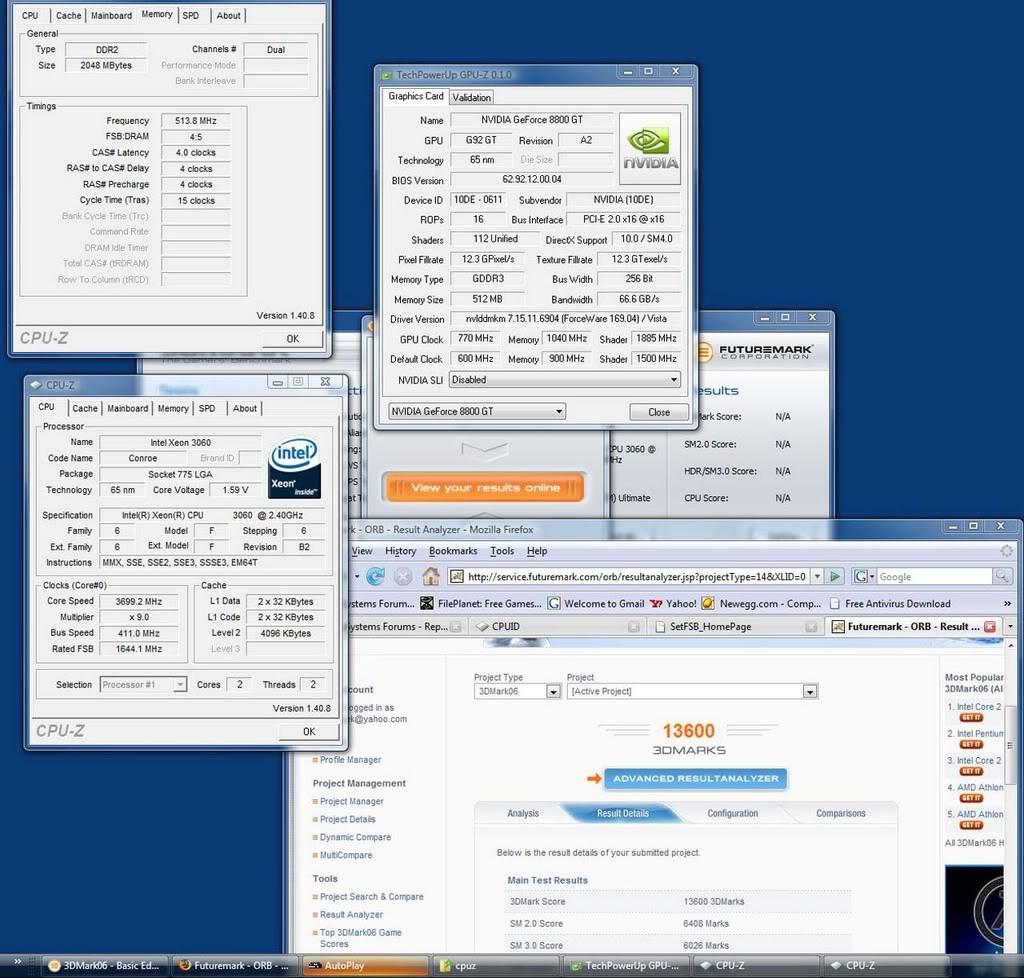The height and width of the screenshot is (978, 1024).
Task: Switch to GPU-Z Validation tab
Action: coord(472,97)
